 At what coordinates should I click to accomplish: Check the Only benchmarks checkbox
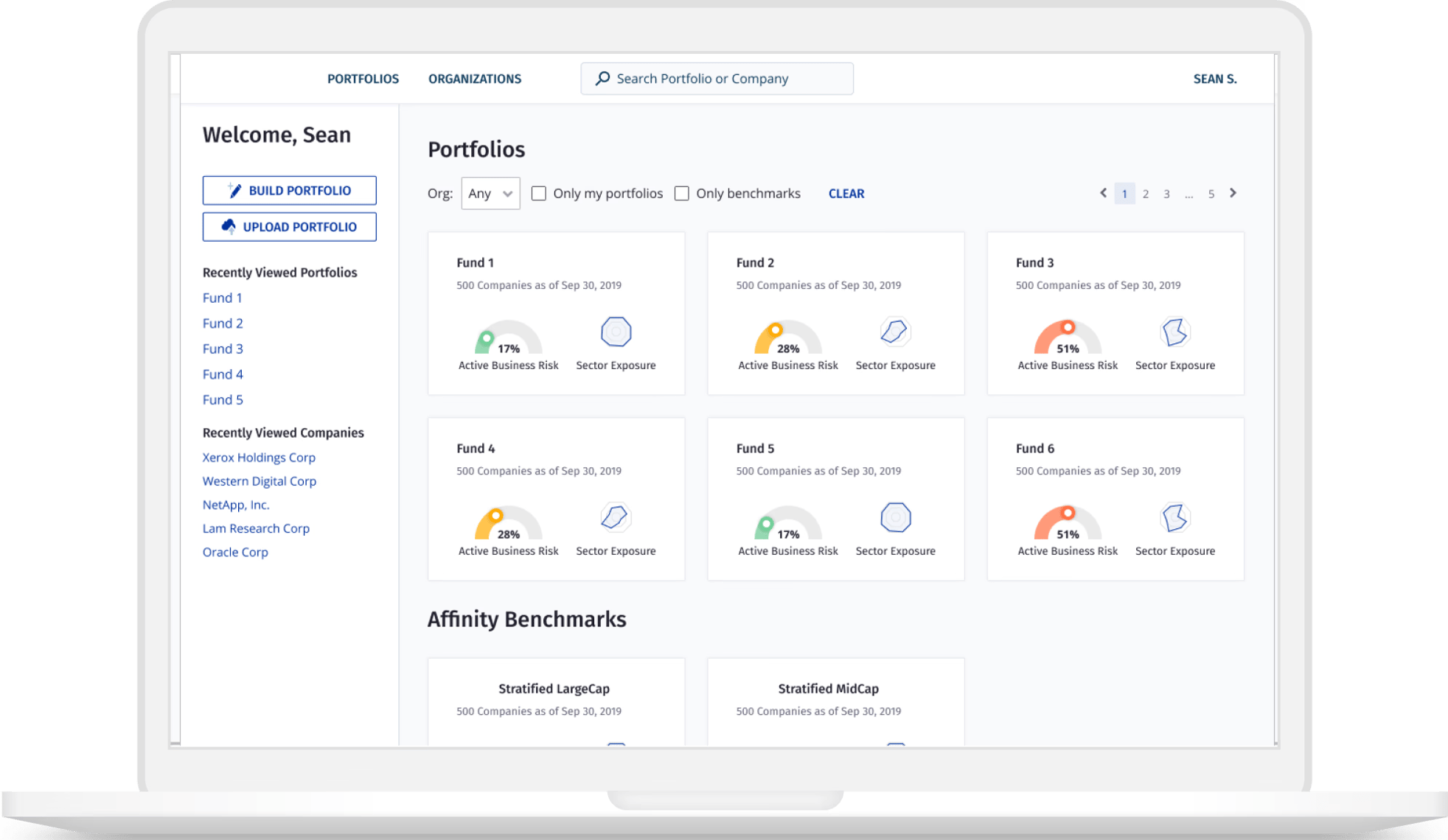tap(682, 193)
